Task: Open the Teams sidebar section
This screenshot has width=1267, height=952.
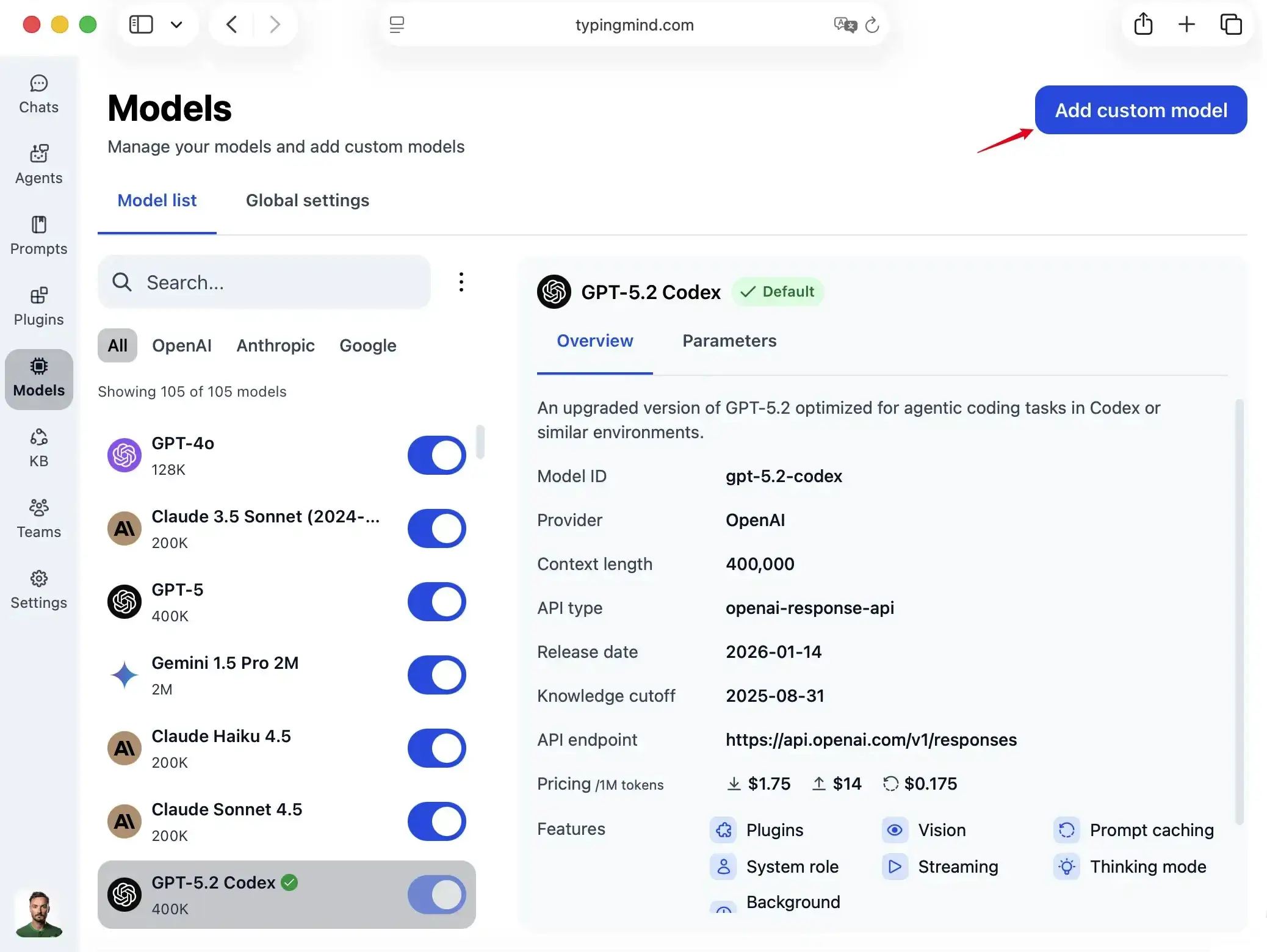Action: (38, 519)
